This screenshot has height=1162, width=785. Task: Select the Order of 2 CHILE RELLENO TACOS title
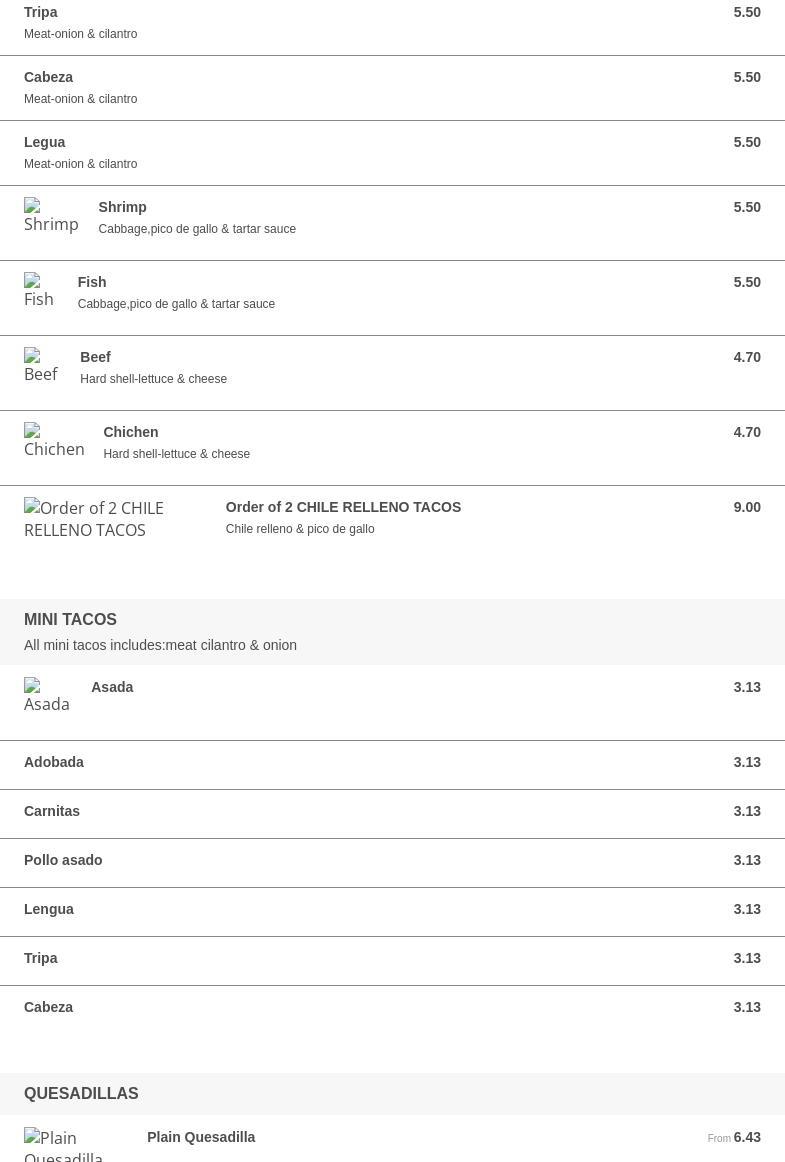point(343,507)
